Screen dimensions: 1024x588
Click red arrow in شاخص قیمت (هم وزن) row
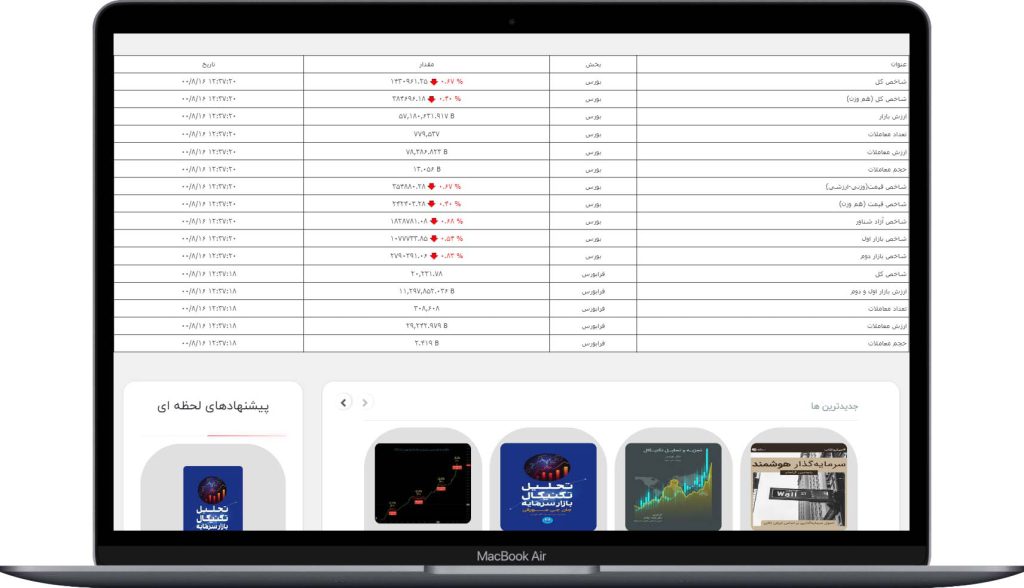pos(434,204)
